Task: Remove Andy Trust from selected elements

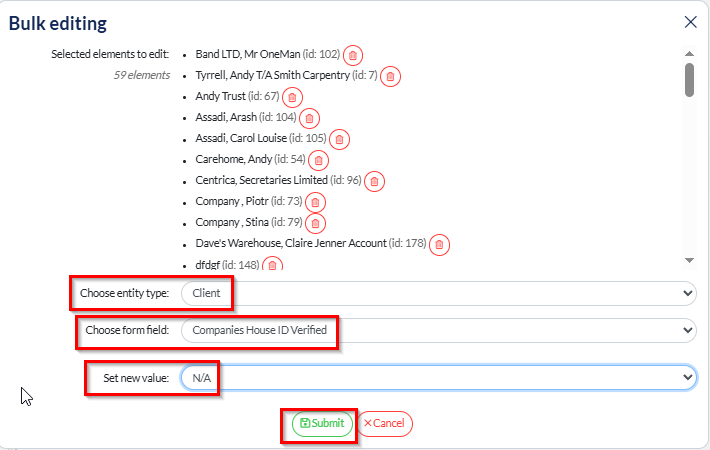Action: (291, 97)
